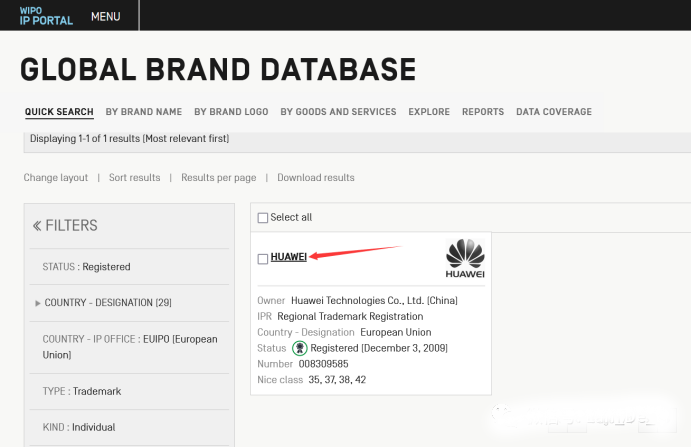Click Regional Trademark Registration text
Image resolution: width=692 pixels, height=448 pixels.
point(350,316)
